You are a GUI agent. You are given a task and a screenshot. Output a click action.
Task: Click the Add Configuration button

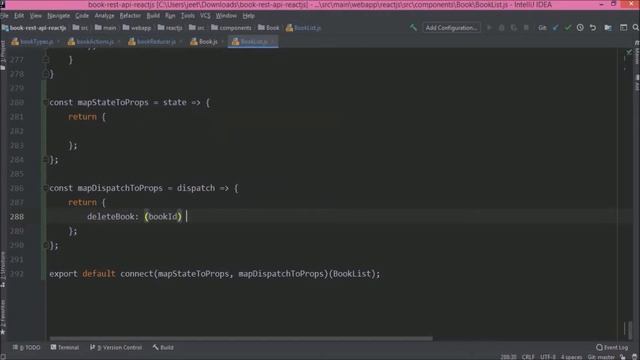[451, 28]
